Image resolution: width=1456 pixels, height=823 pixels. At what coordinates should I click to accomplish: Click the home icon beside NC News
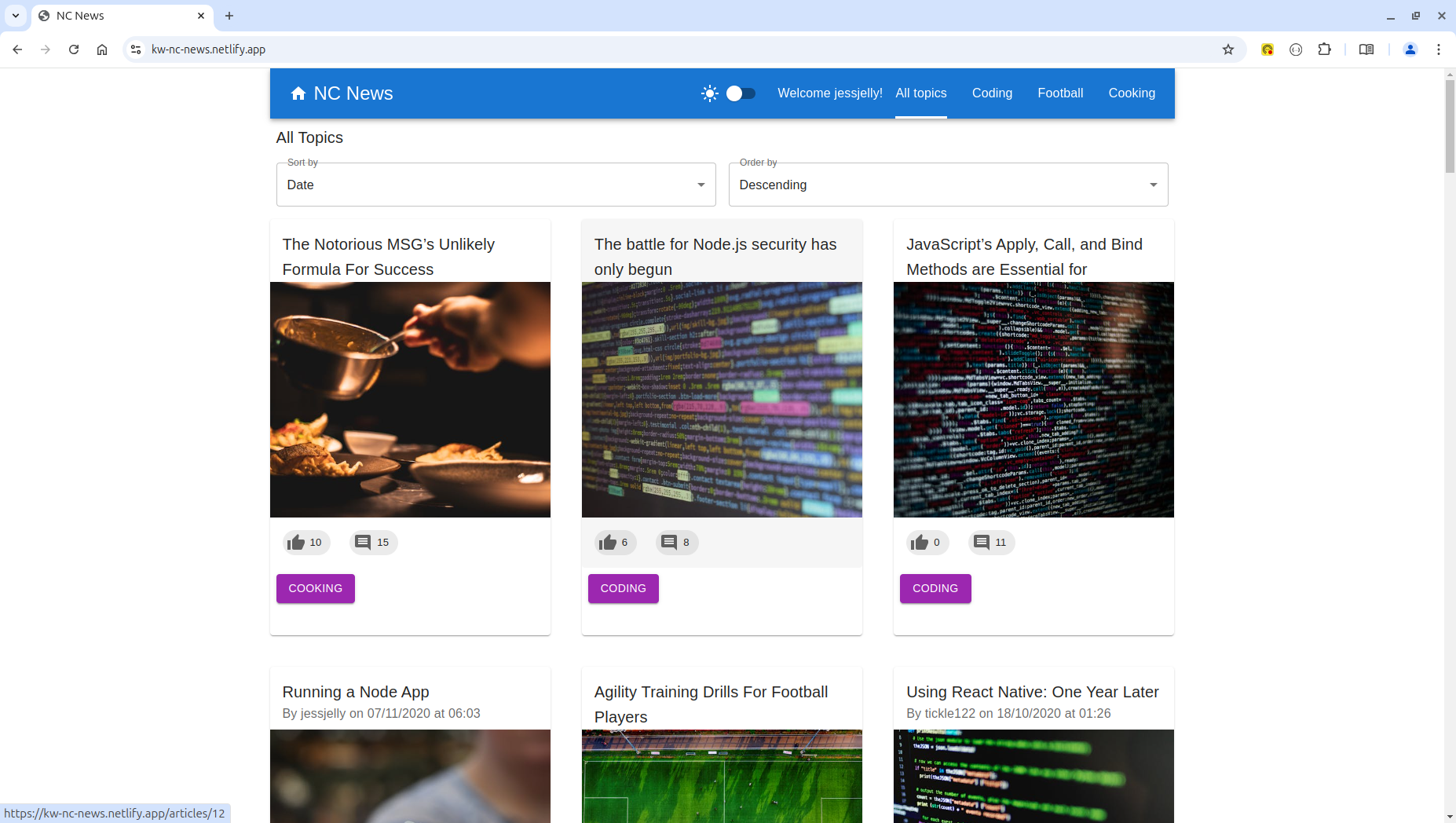pyautogui.click(x=298, y=93)
